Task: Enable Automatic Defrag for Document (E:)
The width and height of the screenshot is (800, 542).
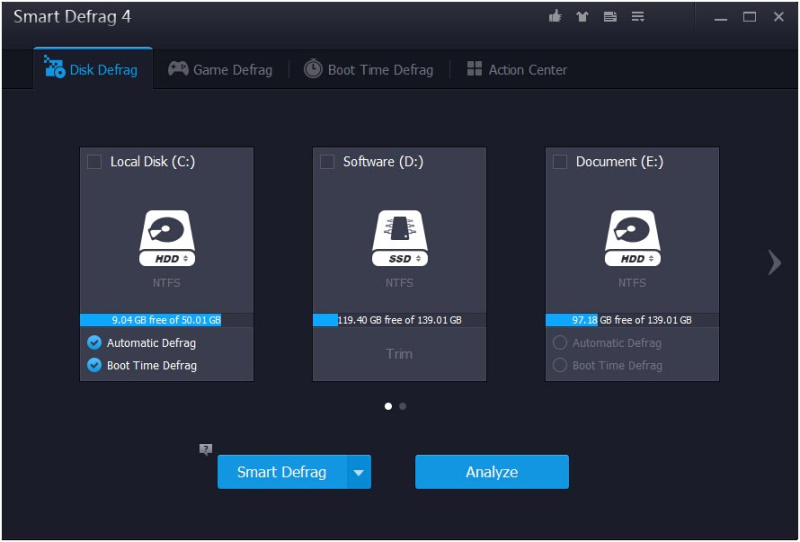Action: 560,342
